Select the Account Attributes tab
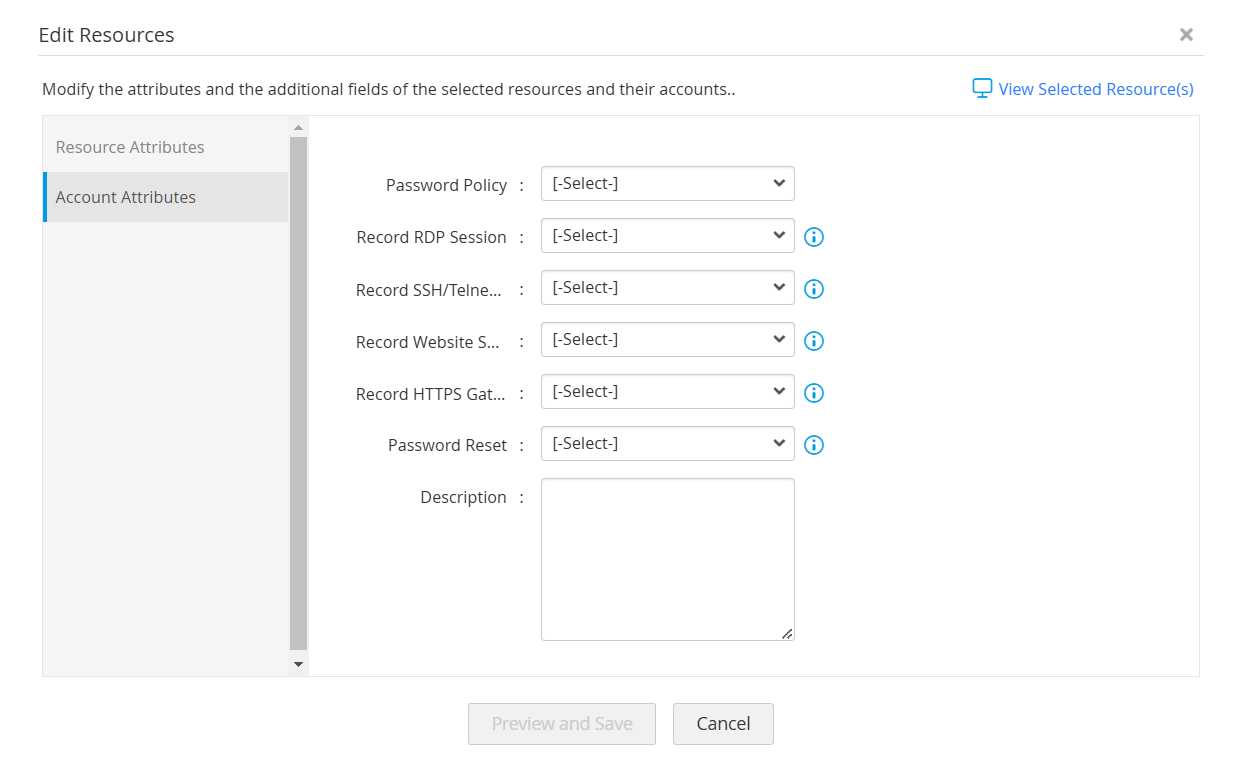 126,197
